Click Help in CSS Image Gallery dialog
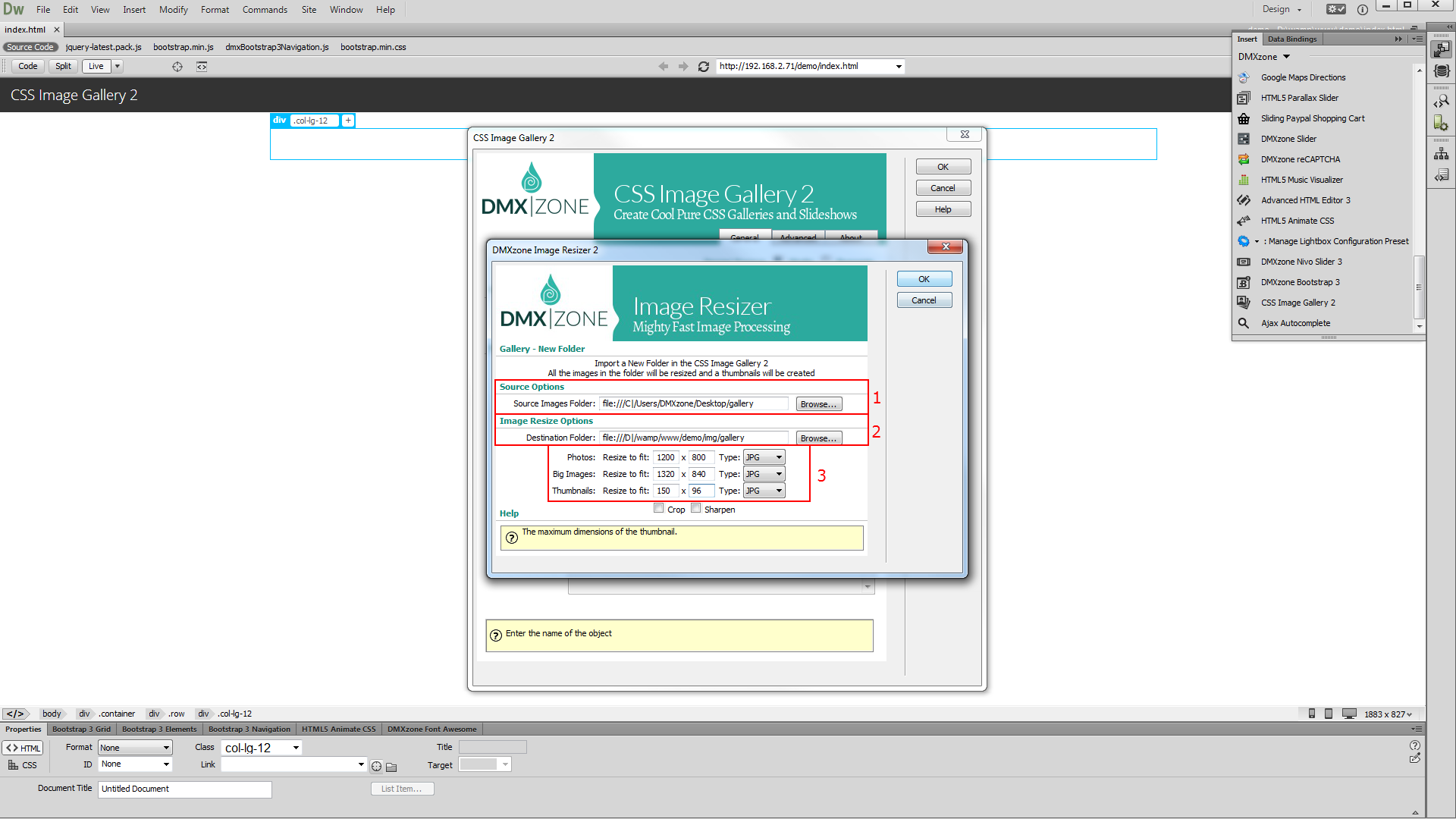1456x819 pixels. [x=943, y=209]
